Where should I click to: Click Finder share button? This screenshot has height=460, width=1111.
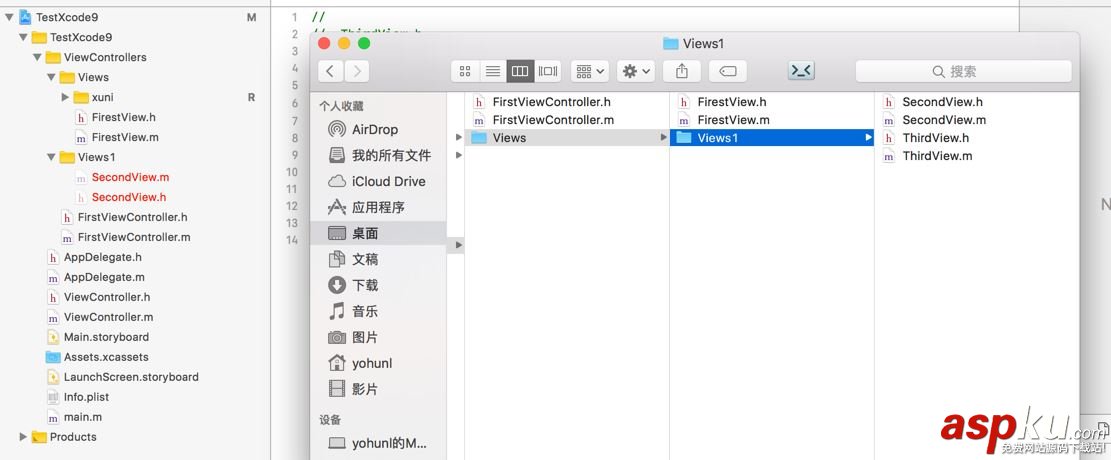[682, 71]
